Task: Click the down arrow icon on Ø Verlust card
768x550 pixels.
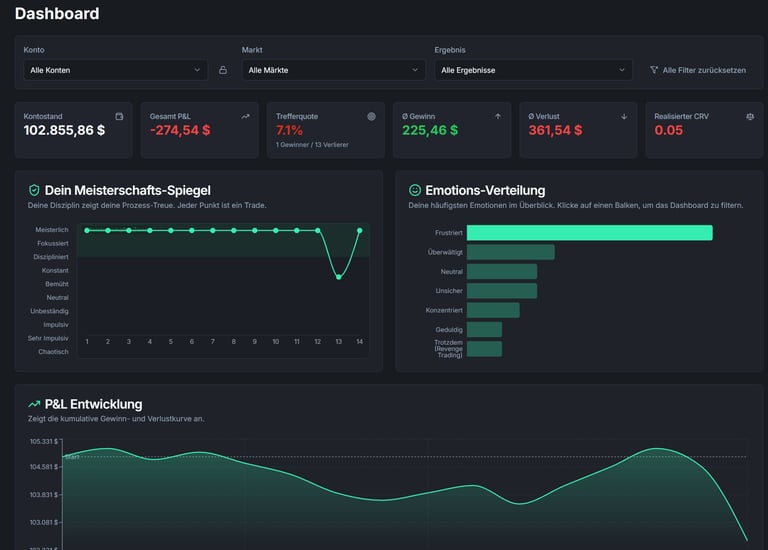Action: pyautogui.click(x=624, y=117)
